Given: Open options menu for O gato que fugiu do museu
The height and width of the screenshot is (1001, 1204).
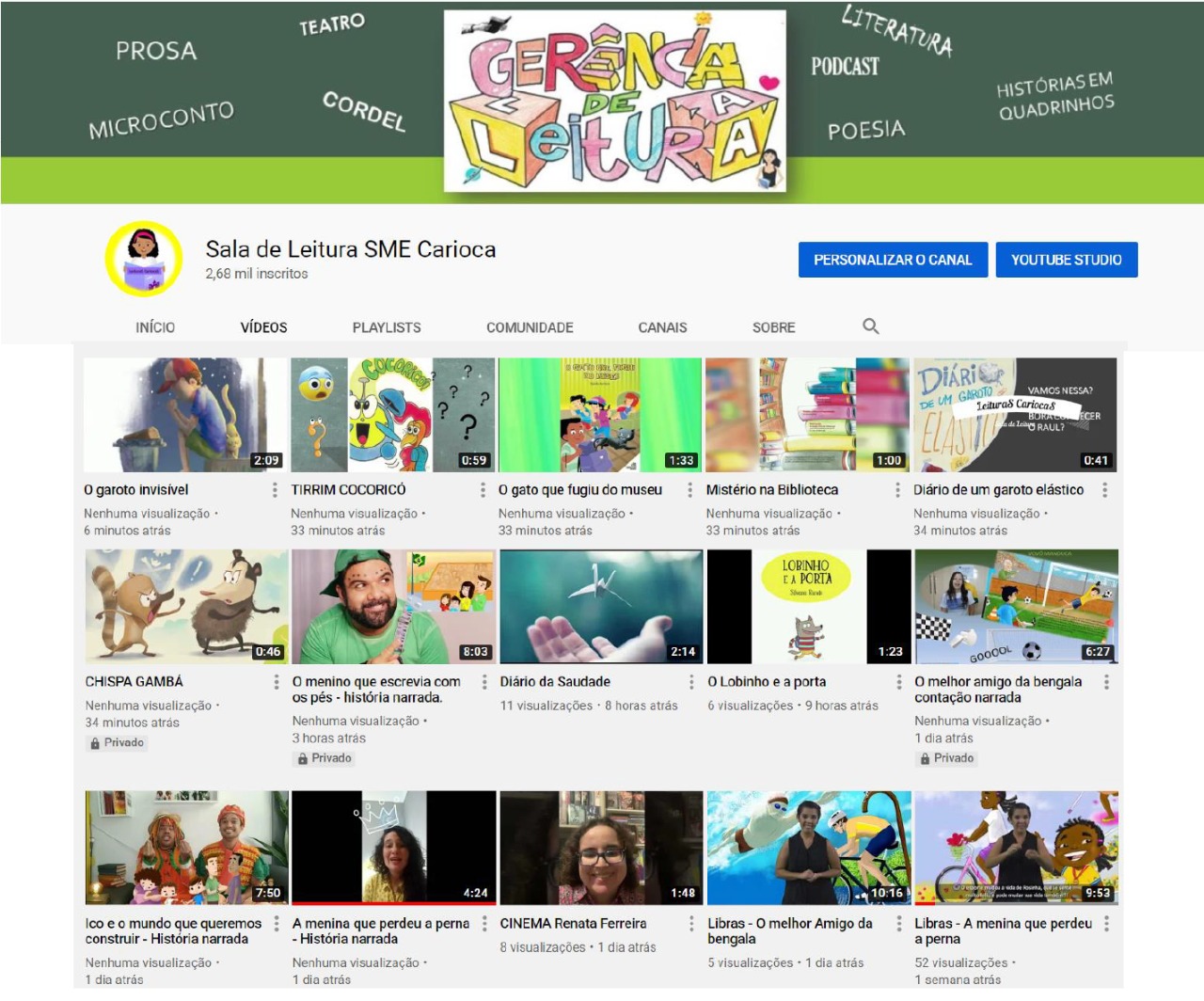Looking at the screenshot, I should pos(689,490).
